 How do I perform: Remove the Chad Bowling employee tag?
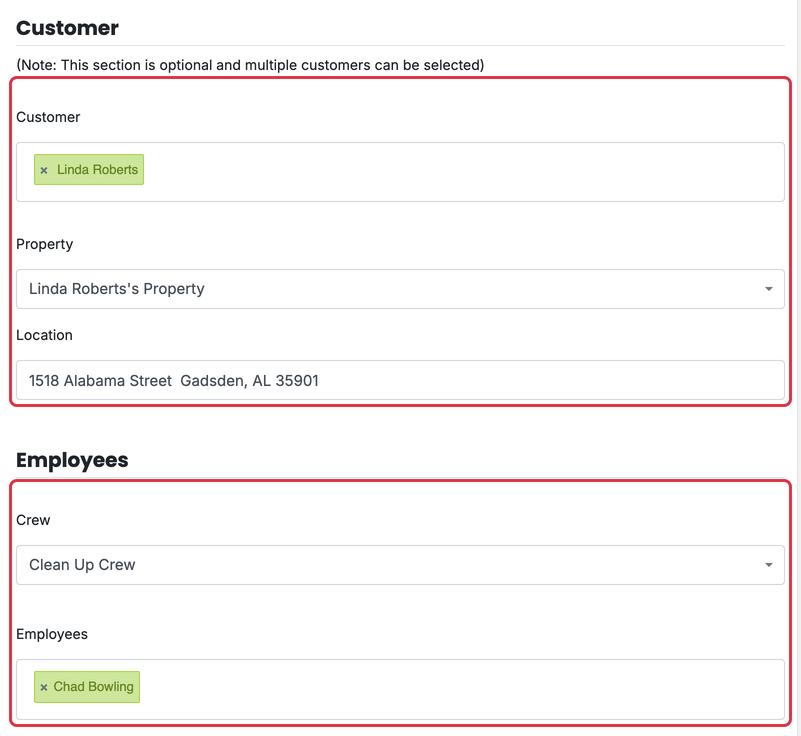pyautogui.click(x=44, y=687)
